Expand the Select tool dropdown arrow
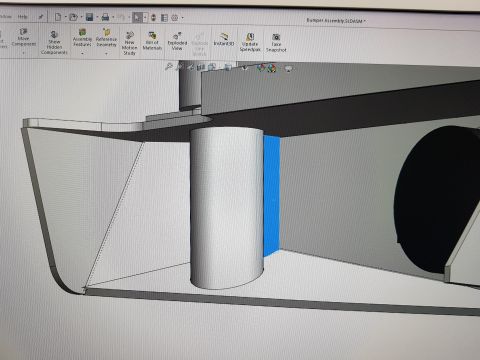480x360 pixels. (145, 17)
